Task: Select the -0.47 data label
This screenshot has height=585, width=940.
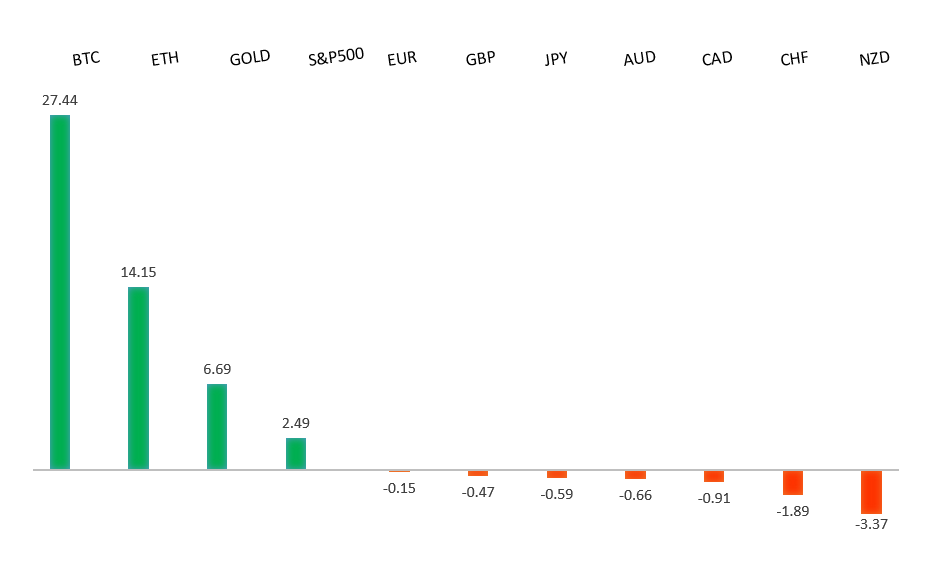Action: pos(478,492)
